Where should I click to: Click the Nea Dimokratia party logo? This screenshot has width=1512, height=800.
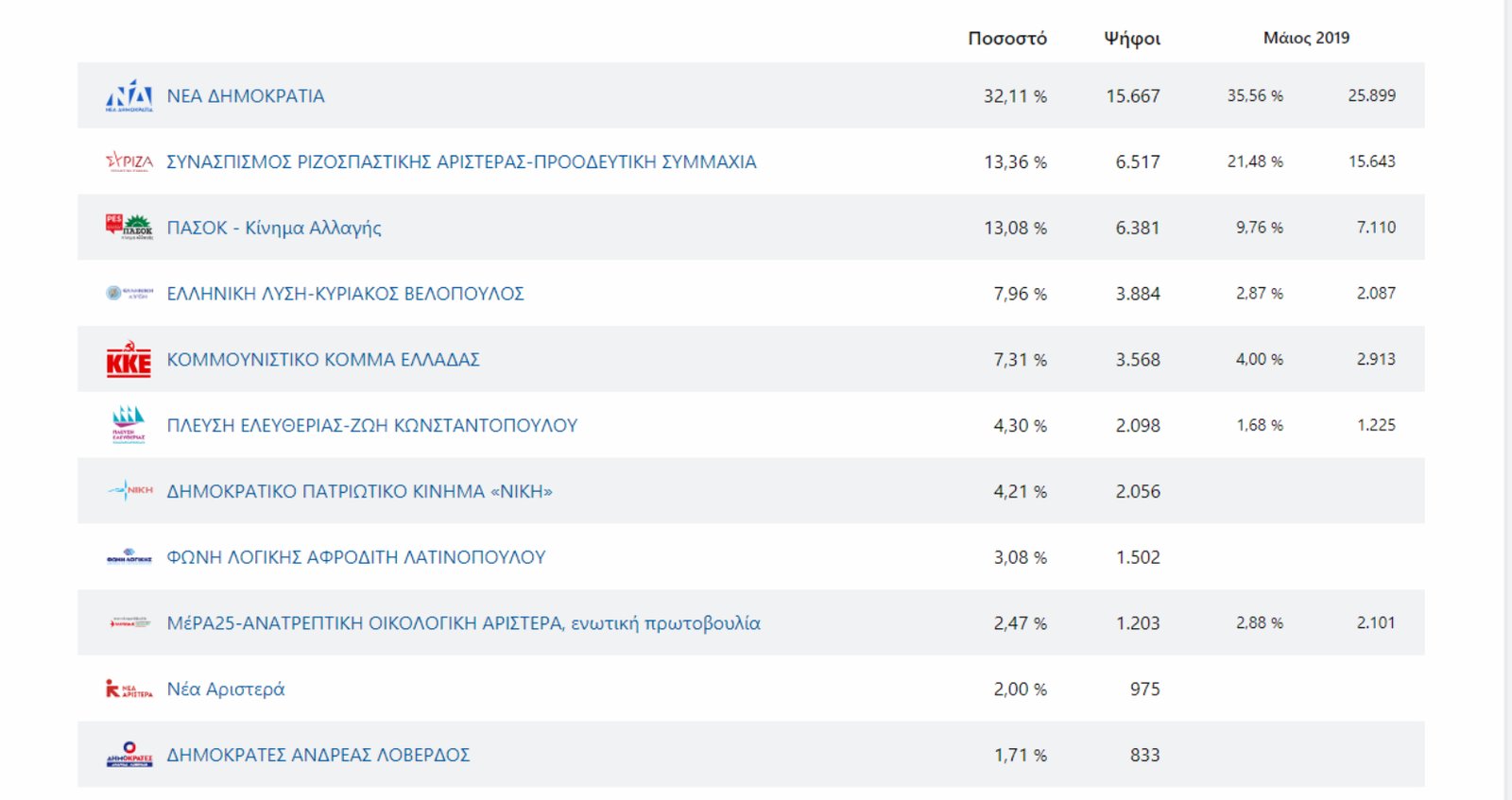tap(129, 96)
